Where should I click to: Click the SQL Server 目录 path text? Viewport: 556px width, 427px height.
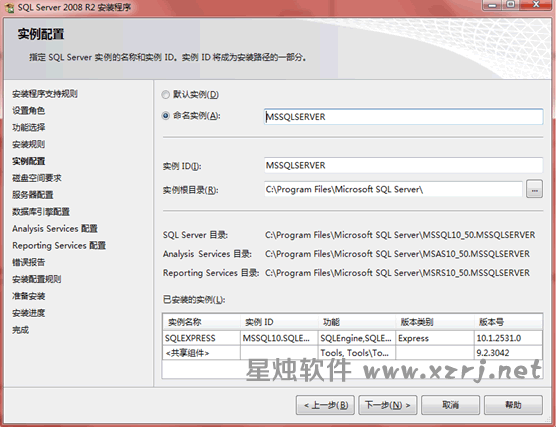pos(400,235)
